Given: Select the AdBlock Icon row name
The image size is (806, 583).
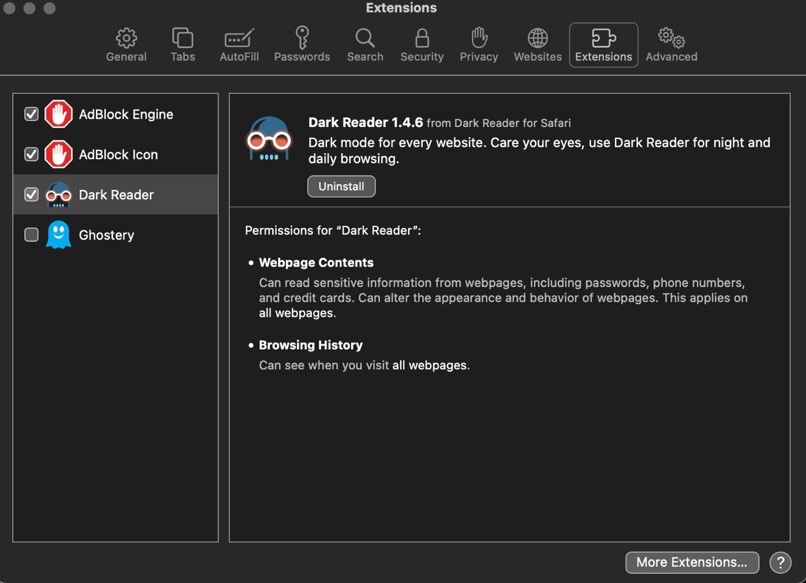Looking at the screenshot, I should (x=118, y=154).
